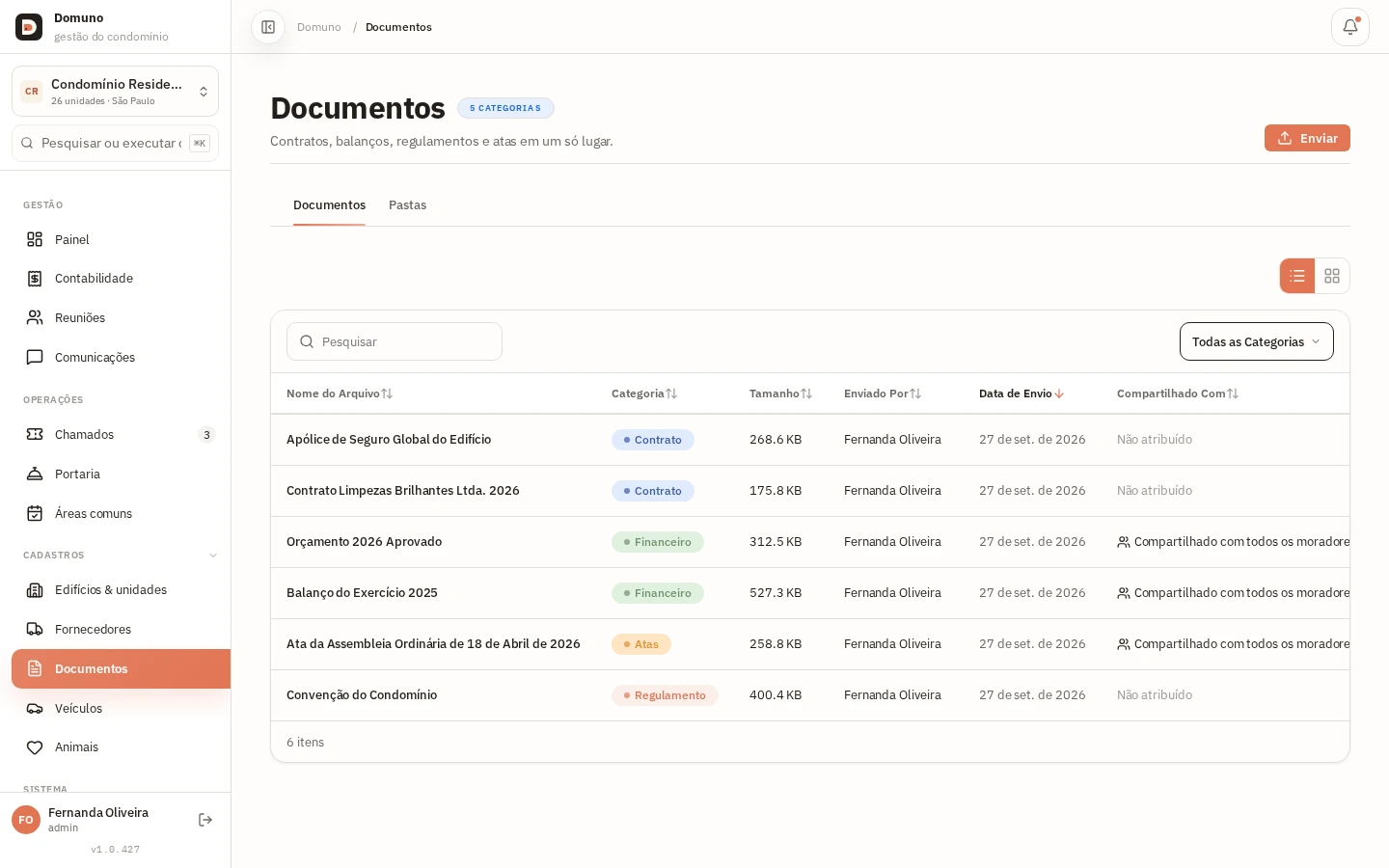1389x868 pixels.
Task: Click the Chamados ticket icon
Action: [35, 434]
